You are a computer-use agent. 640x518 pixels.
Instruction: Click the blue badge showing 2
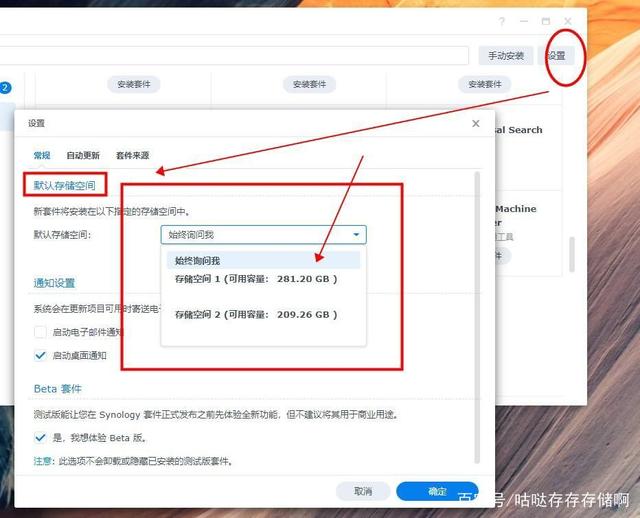coord(5,87)
